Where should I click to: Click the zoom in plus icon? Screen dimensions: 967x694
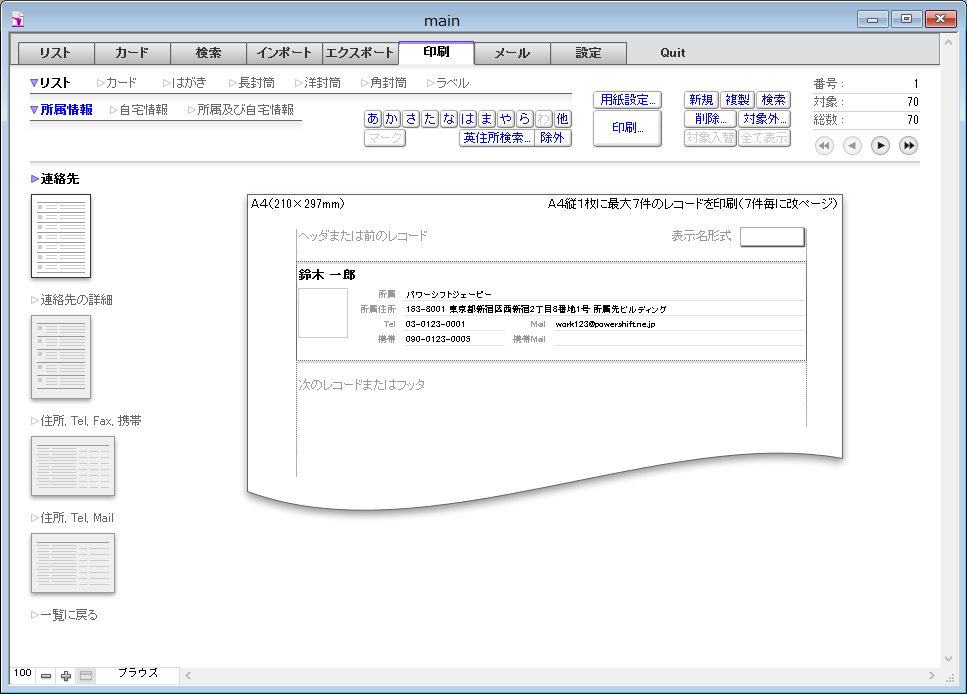point(66,676)
